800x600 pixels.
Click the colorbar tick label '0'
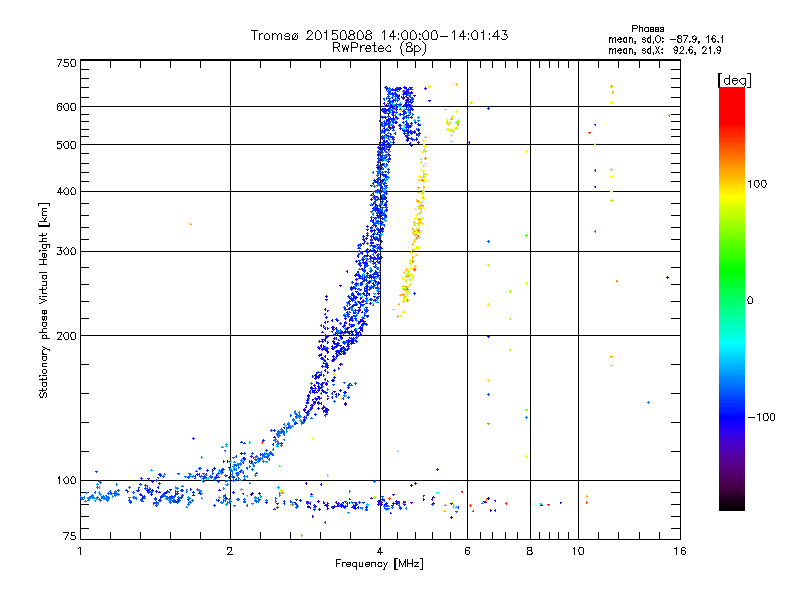[750, 301]
